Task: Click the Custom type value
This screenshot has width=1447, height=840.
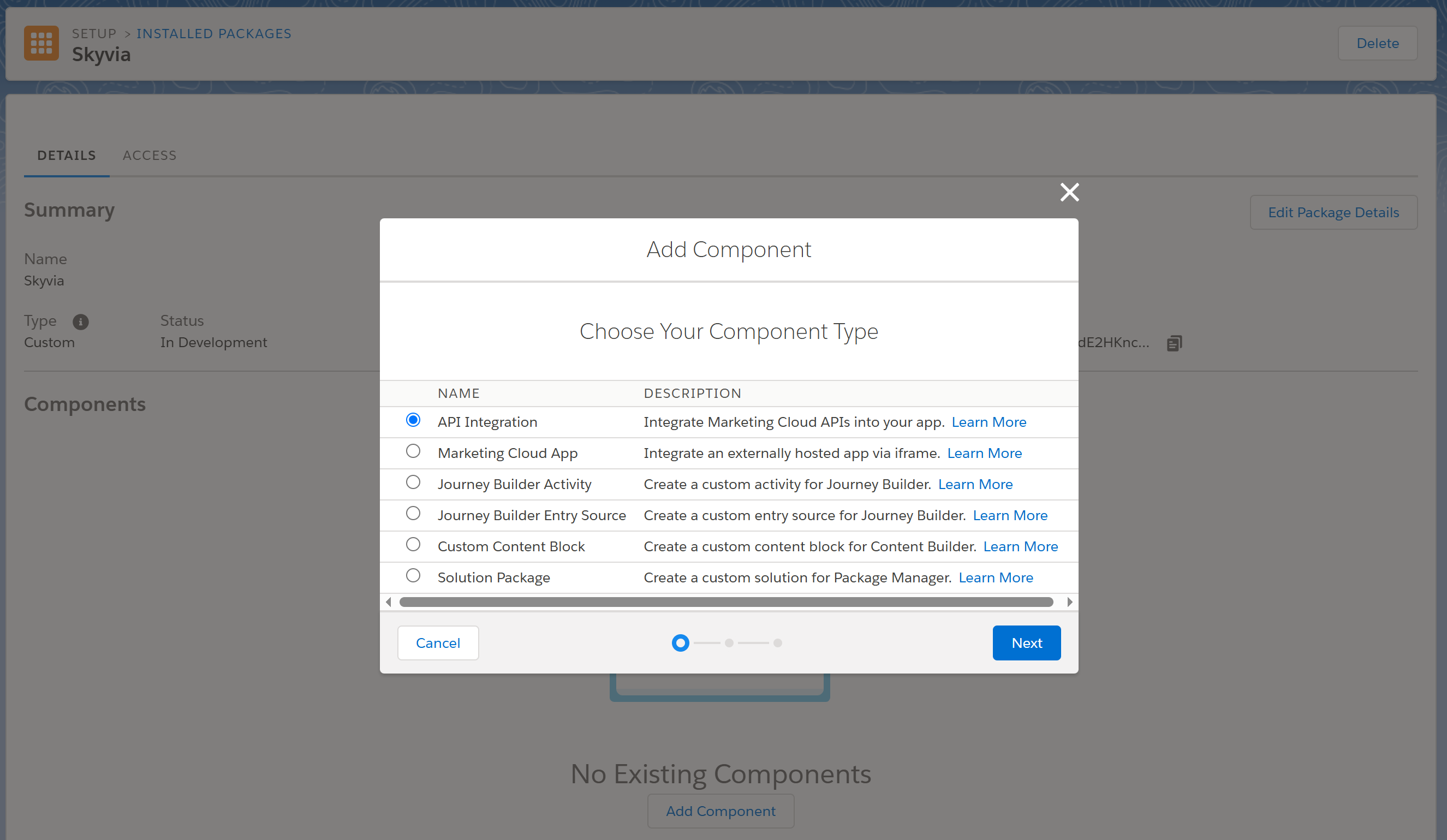Action: (x=49, y=342)
